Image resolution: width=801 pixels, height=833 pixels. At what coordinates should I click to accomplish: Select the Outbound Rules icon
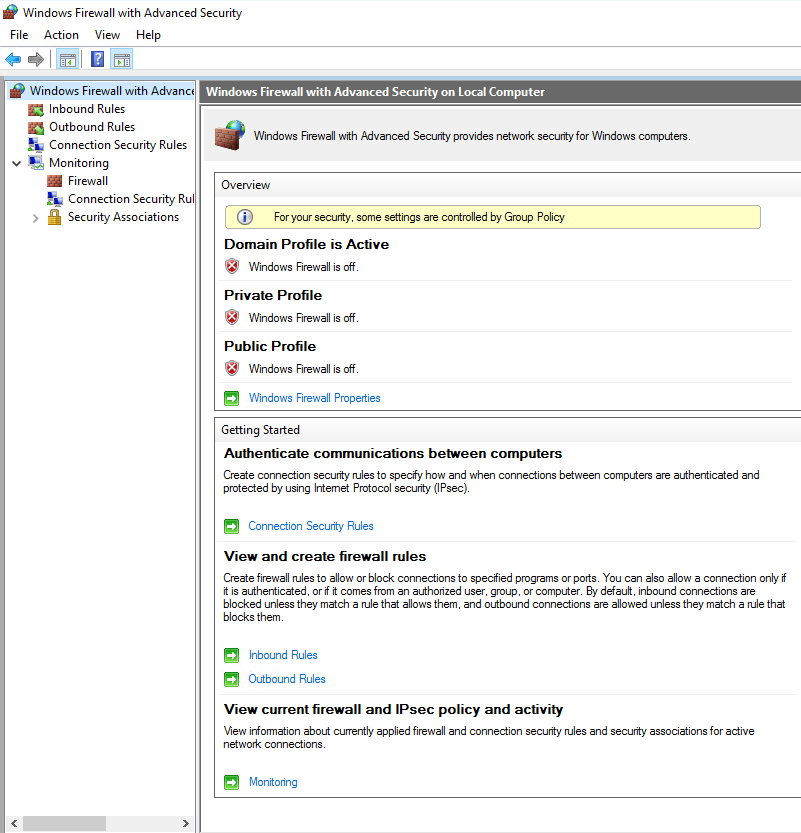click(36, 126)
